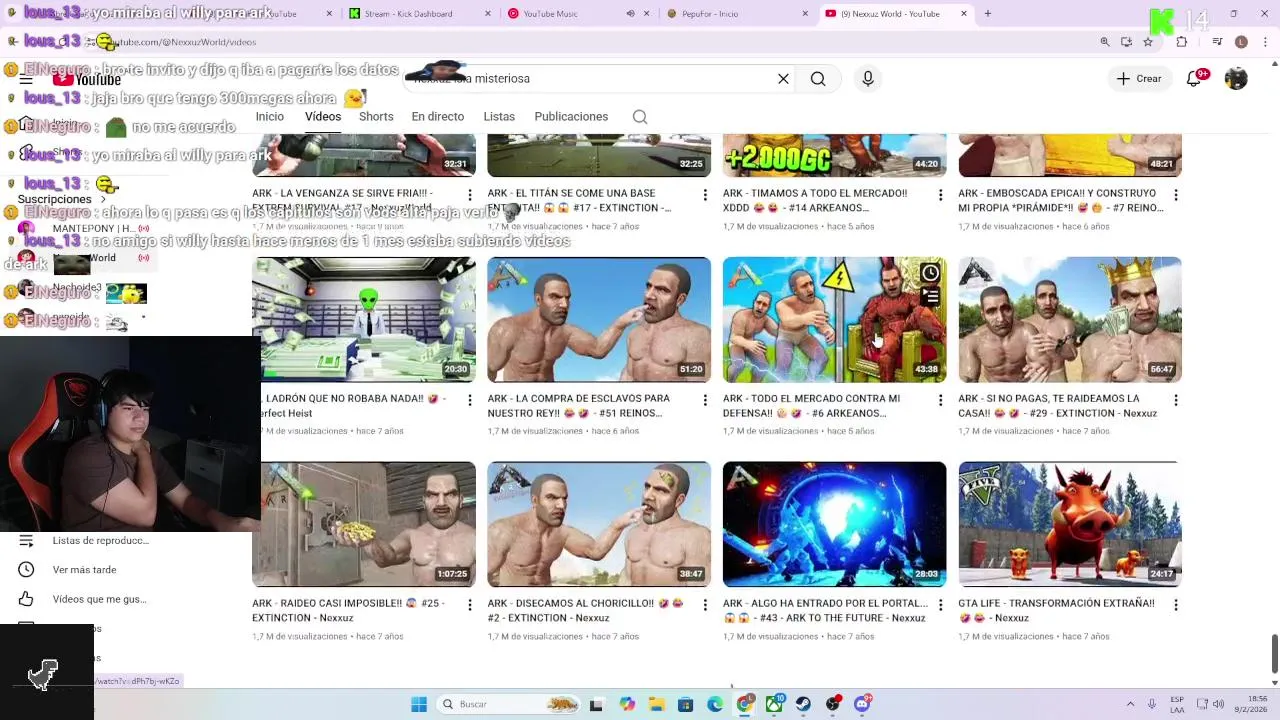Open File Explorer from the taskbar

click(x=657, y=704)
